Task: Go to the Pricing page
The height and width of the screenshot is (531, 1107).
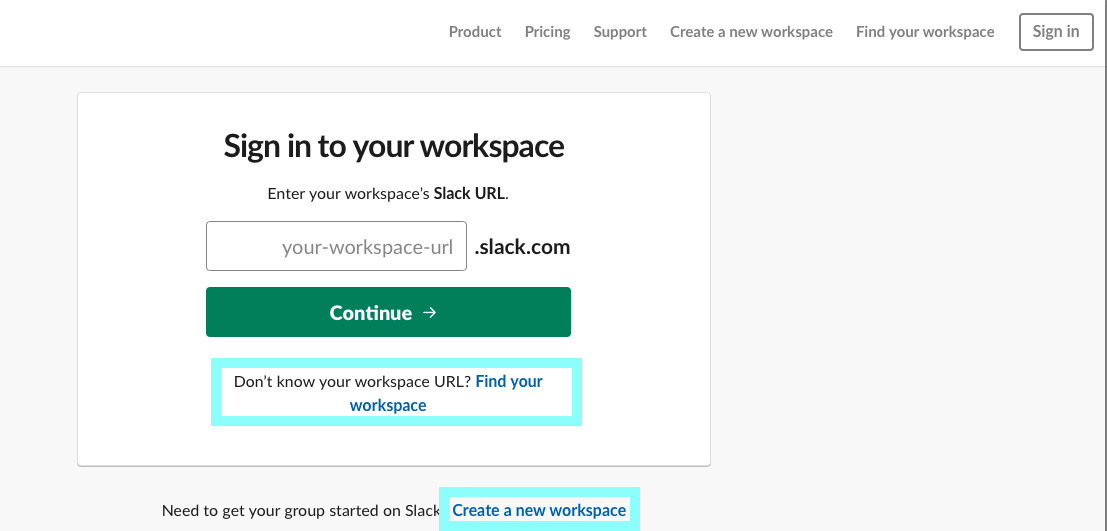Action: (547, 32)
